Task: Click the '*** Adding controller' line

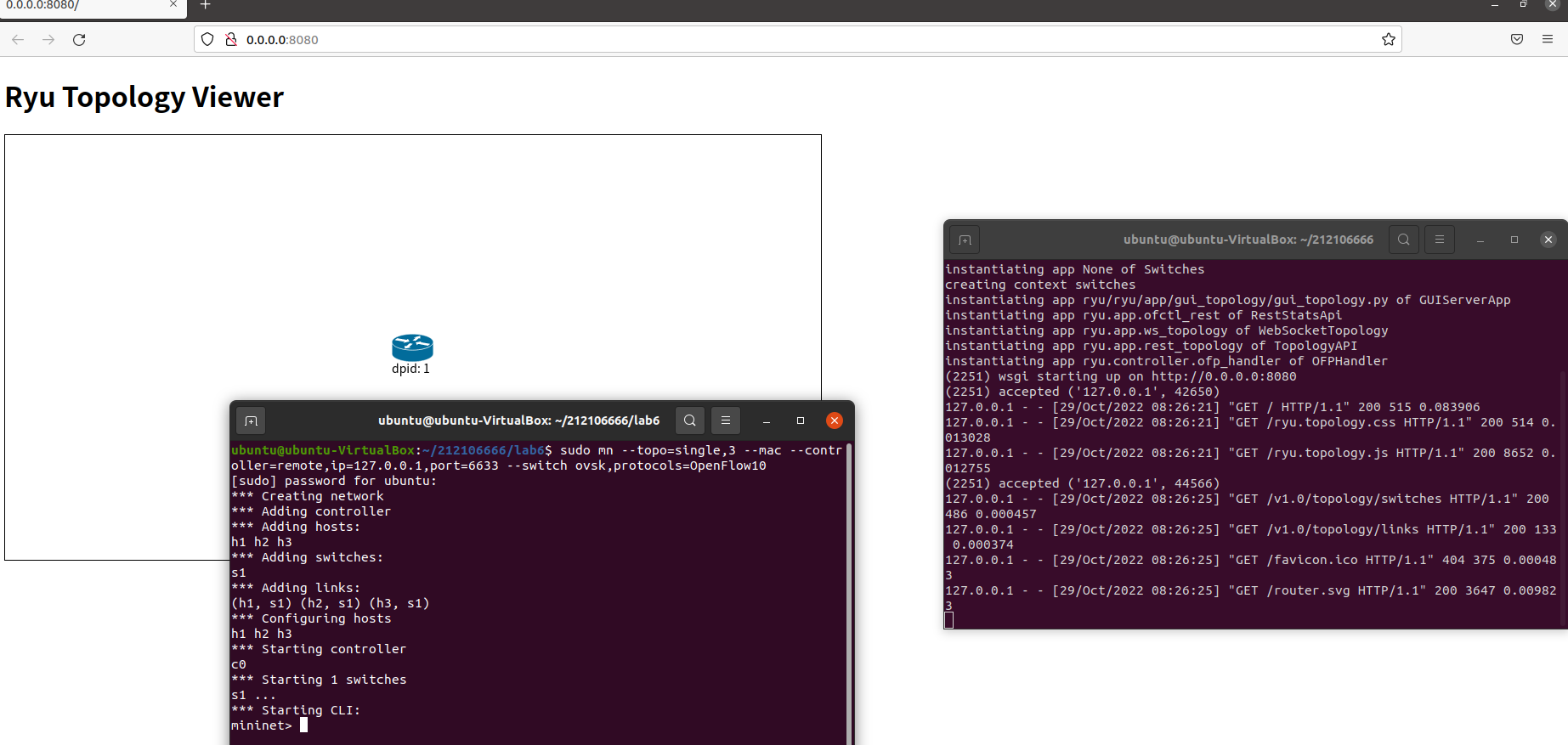Action: pos(311,511)
